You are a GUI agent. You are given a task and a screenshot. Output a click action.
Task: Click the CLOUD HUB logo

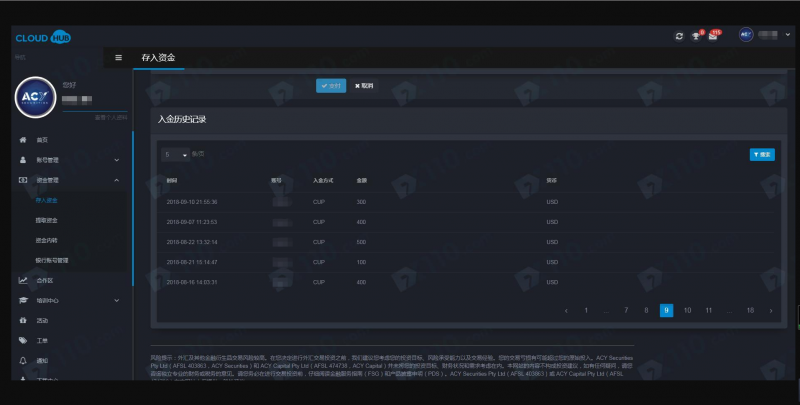[x=43, y=37]
